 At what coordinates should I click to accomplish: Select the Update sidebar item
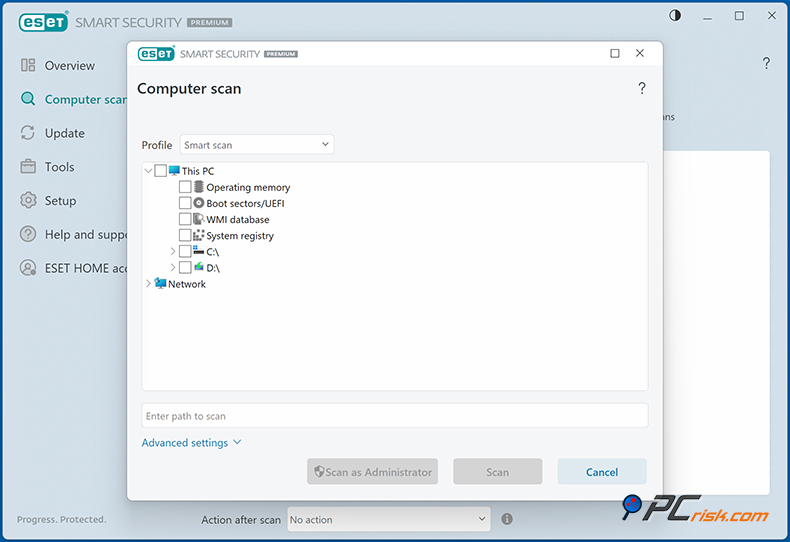pyautogui.click(x=64, y=133)
